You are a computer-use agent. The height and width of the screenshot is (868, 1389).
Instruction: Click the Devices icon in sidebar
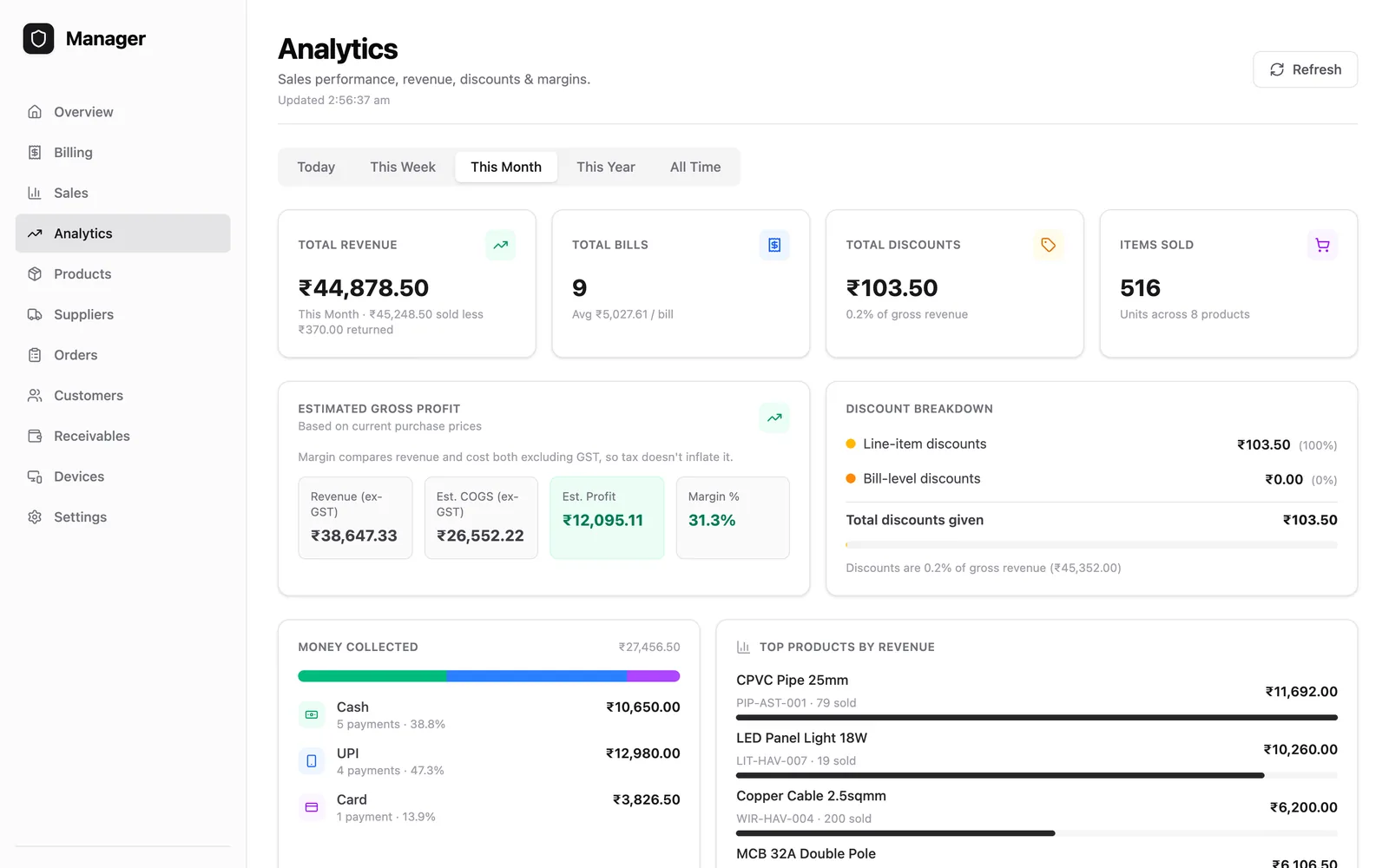coord(35,477)
